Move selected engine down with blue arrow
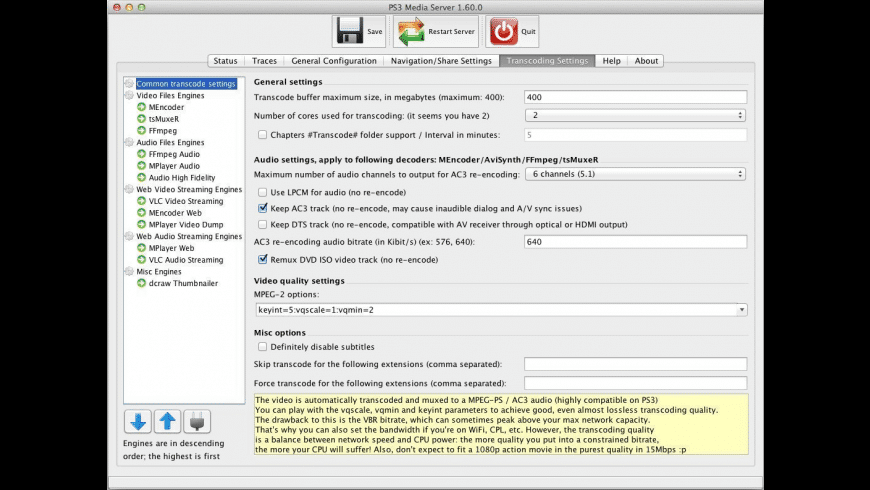Screen dimensions: 870x490 coord(138,422)
